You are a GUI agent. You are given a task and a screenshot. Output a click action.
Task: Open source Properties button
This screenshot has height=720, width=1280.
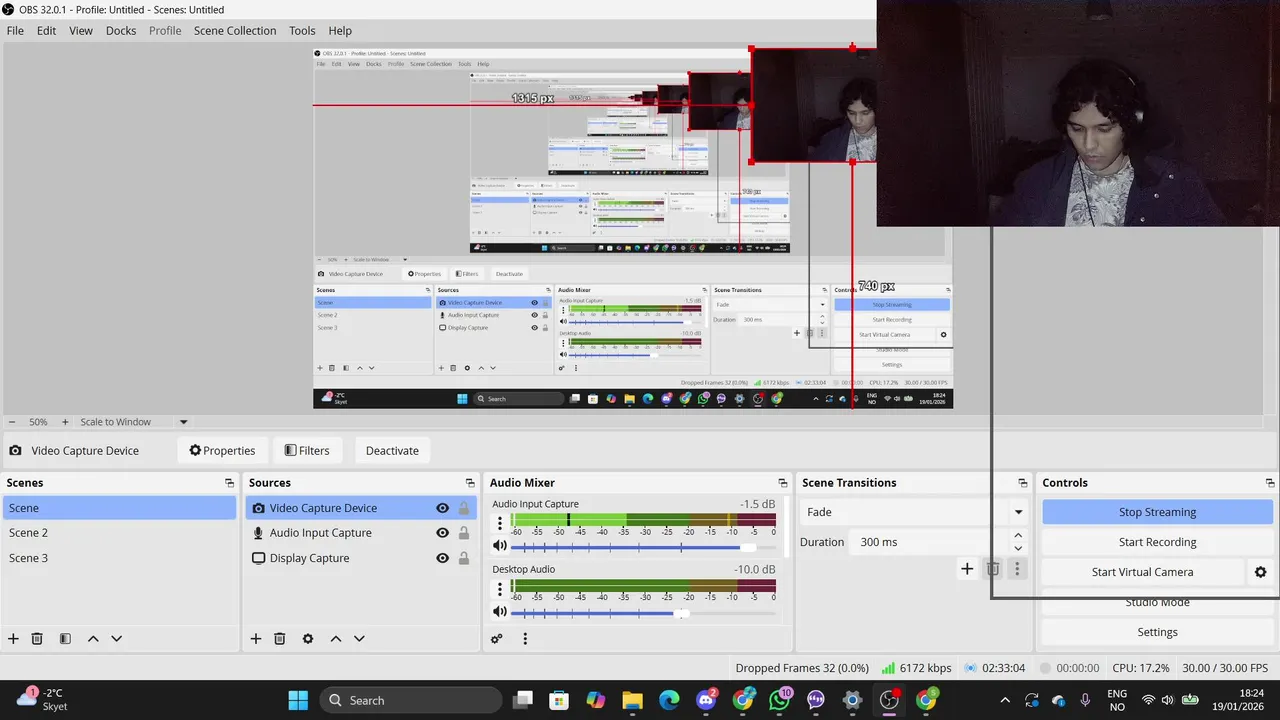222,451
